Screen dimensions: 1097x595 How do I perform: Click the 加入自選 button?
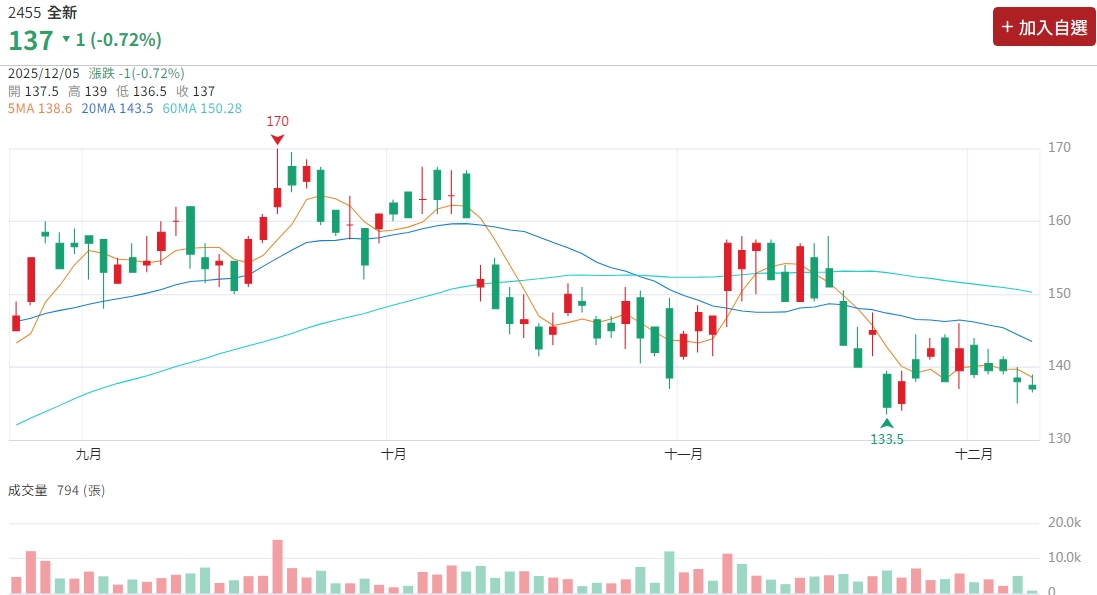(1044, 27)
